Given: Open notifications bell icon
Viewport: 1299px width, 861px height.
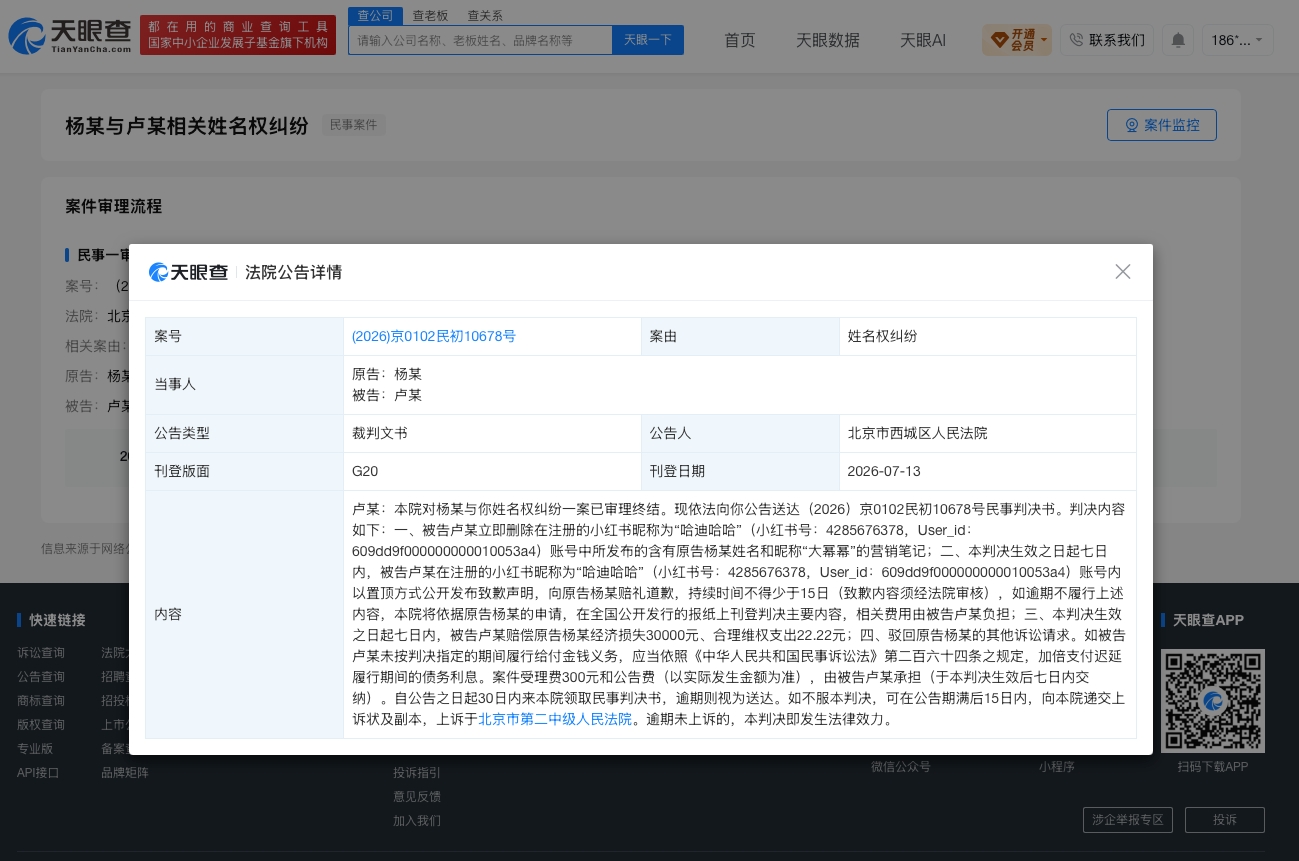Looking at the screenshot, I should click(x=1178, y=40).
